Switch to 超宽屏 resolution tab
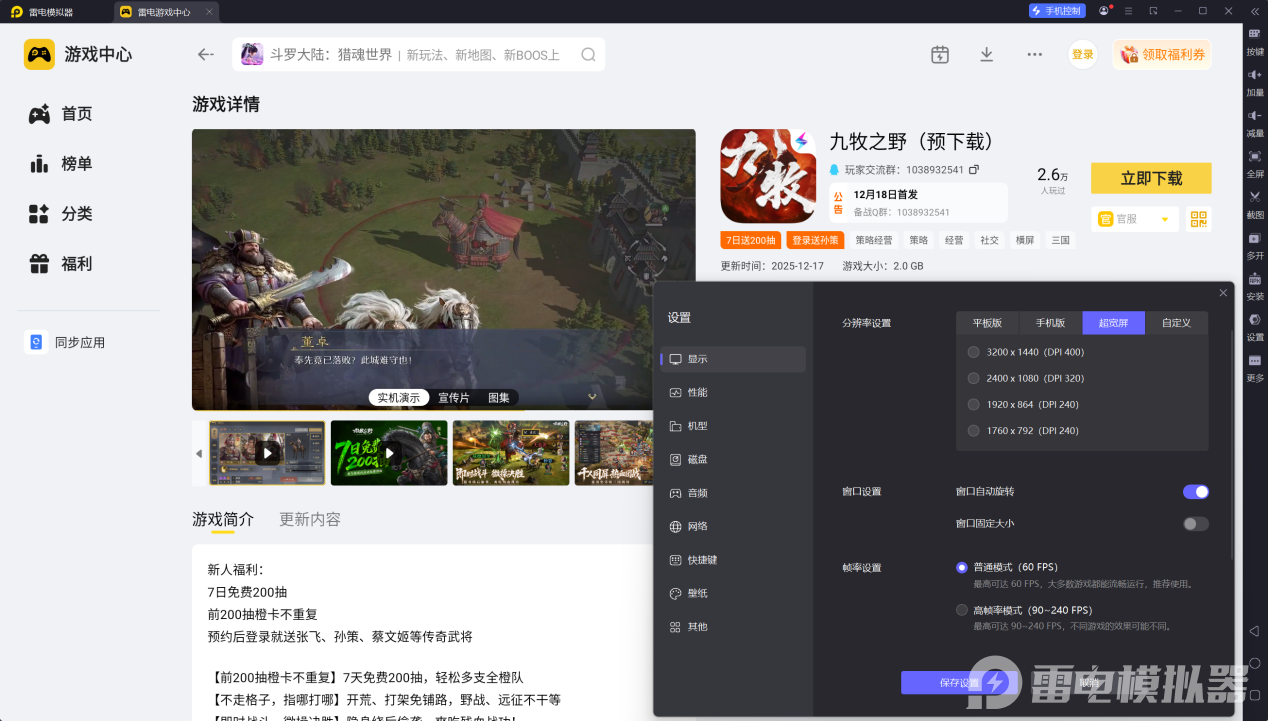The height and width of the screenshot is (721, 1268). pyautogui.click(x=1113, y=323)
